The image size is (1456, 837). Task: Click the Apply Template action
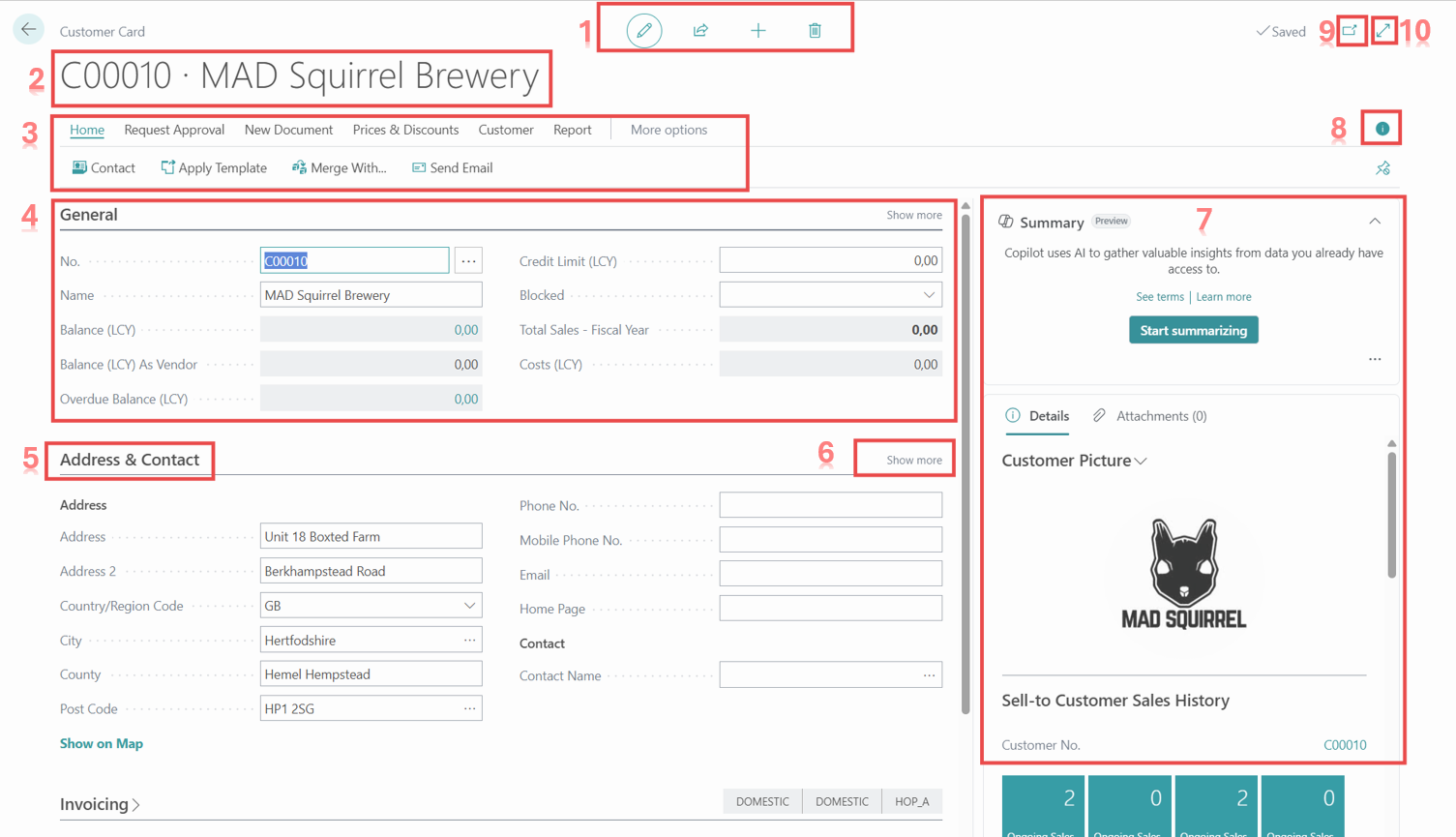214,167
